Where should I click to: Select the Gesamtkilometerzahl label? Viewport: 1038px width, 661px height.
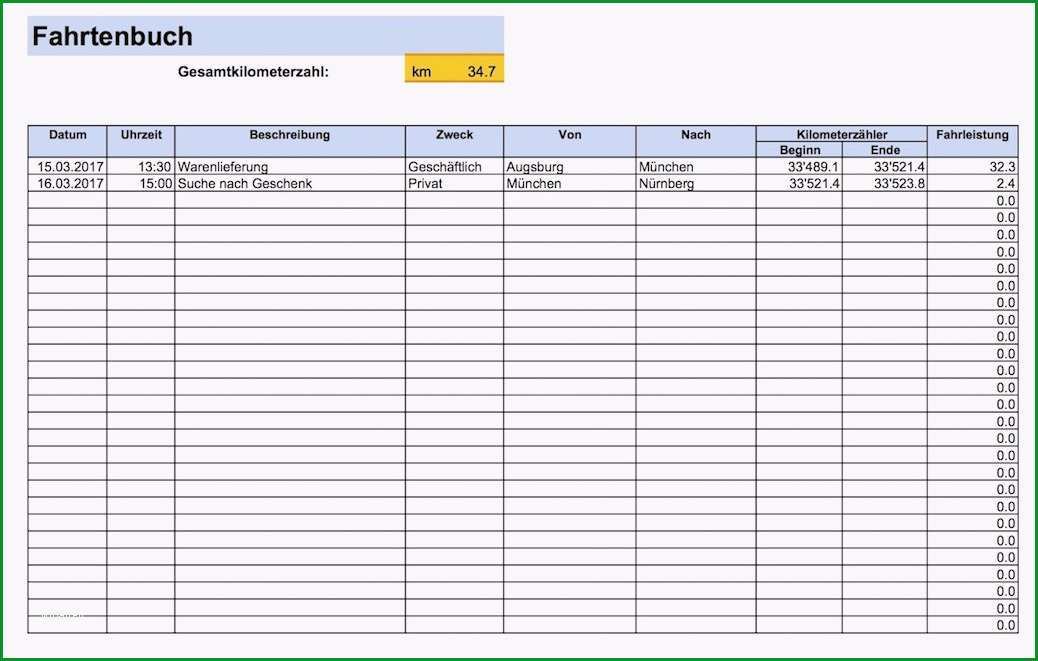coord(253,71)
